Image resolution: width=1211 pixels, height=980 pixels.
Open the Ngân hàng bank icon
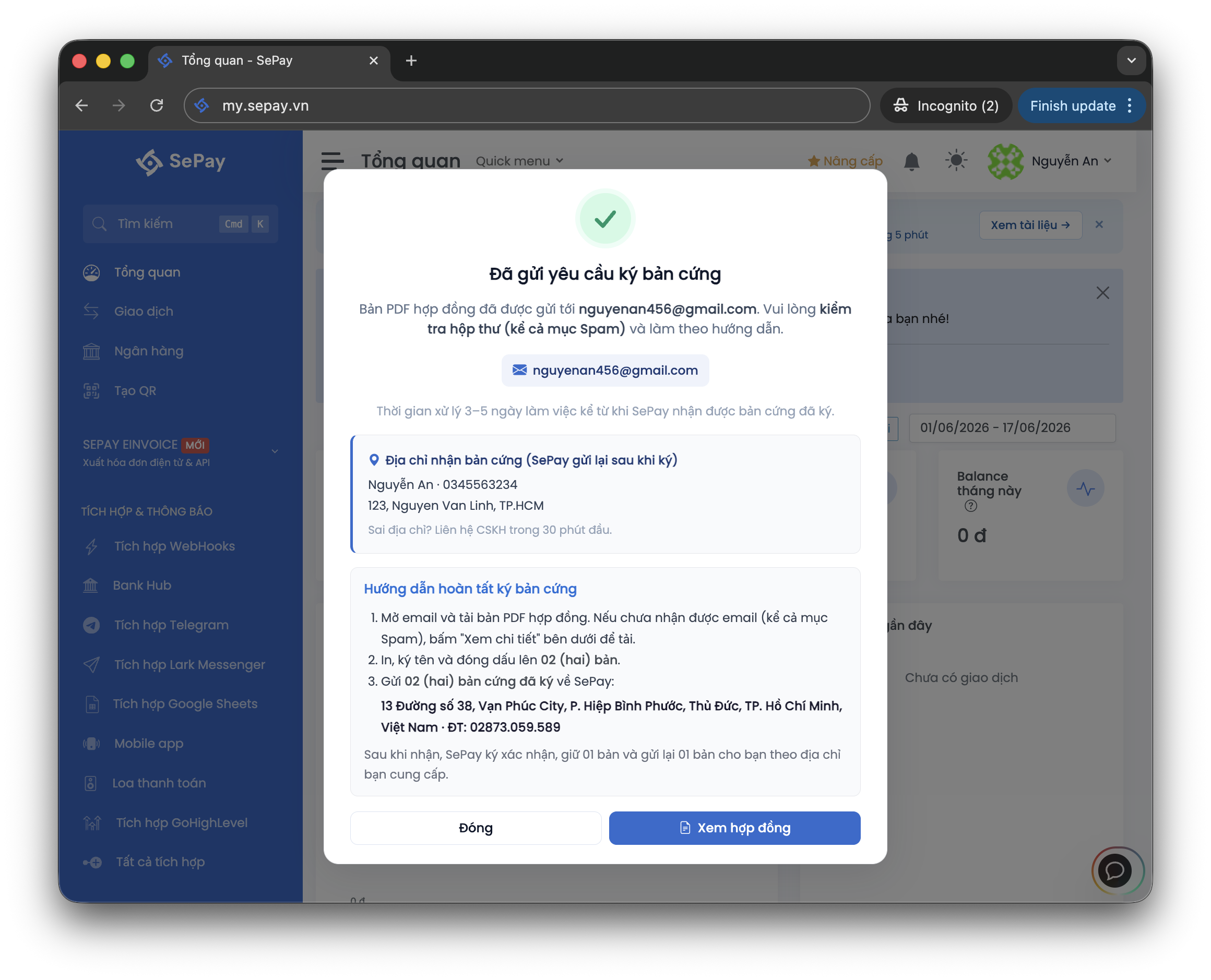pyautogui.click(x=91, y=351)
